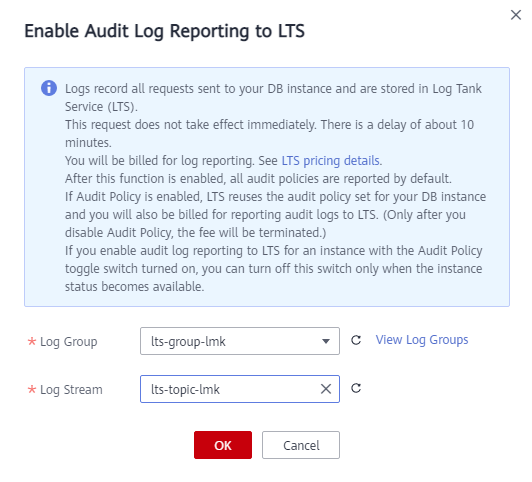Open the View Log Groups link
Screen dimensions: 532x482
pos(422,340)
